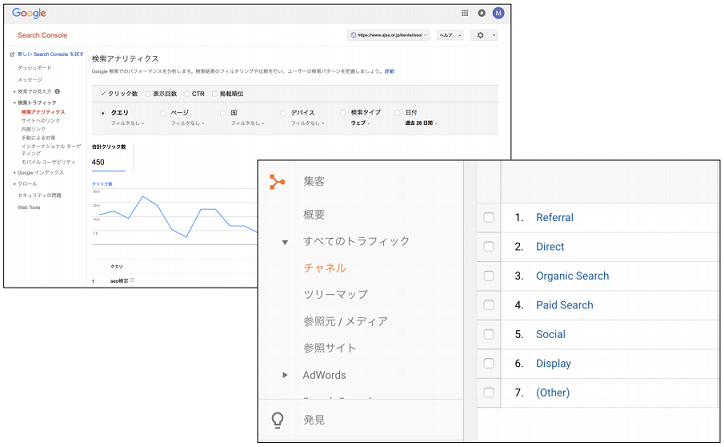The image size is (724, 447).
Task: Tick the checkbox for Organic Search row
Action: (x=489, y=276)
